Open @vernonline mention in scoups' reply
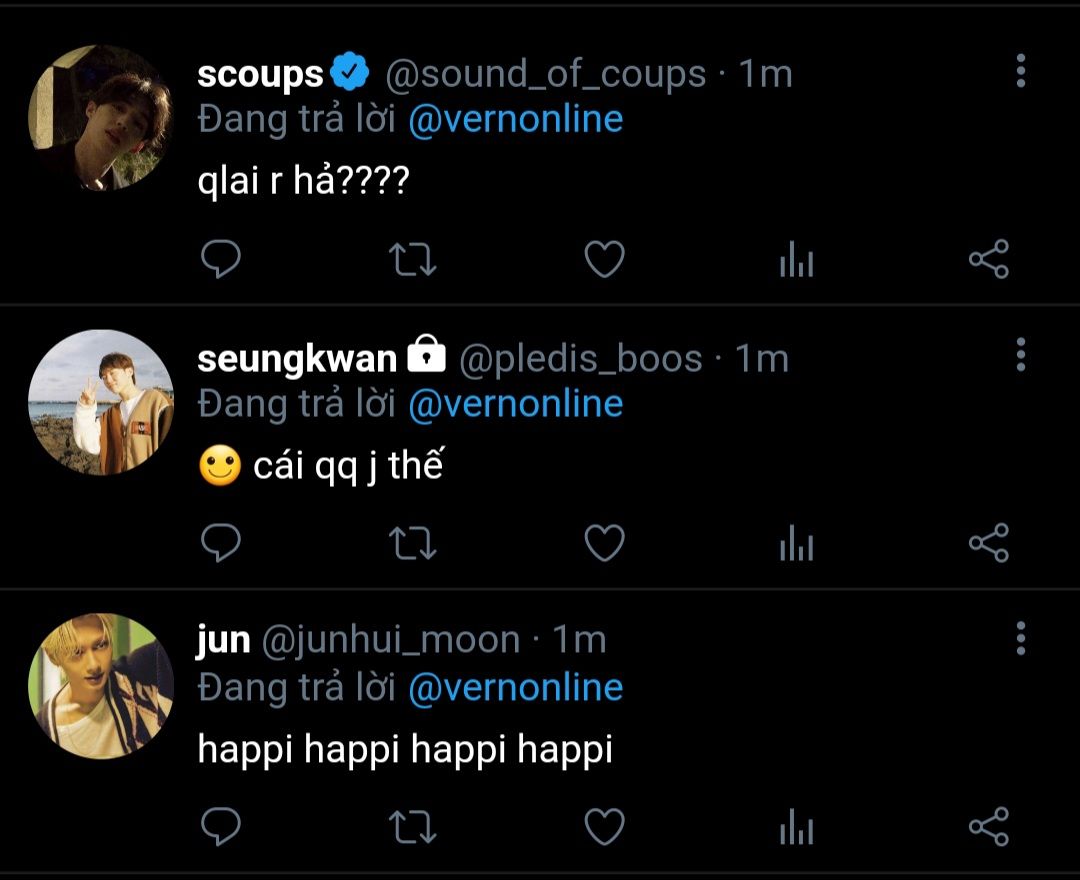The height and width of the screenshot is (880, 1080). (515, 120)
